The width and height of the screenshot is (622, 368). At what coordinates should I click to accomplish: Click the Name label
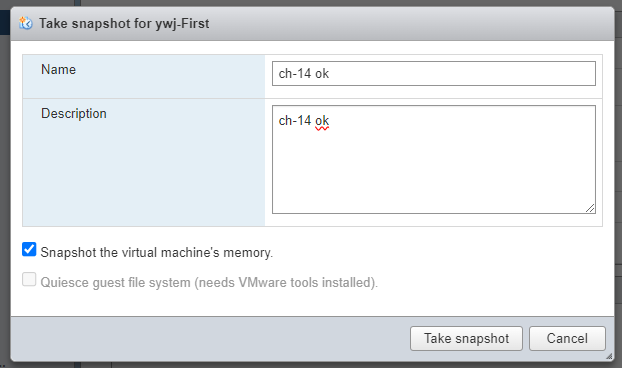tap(58, 69)
